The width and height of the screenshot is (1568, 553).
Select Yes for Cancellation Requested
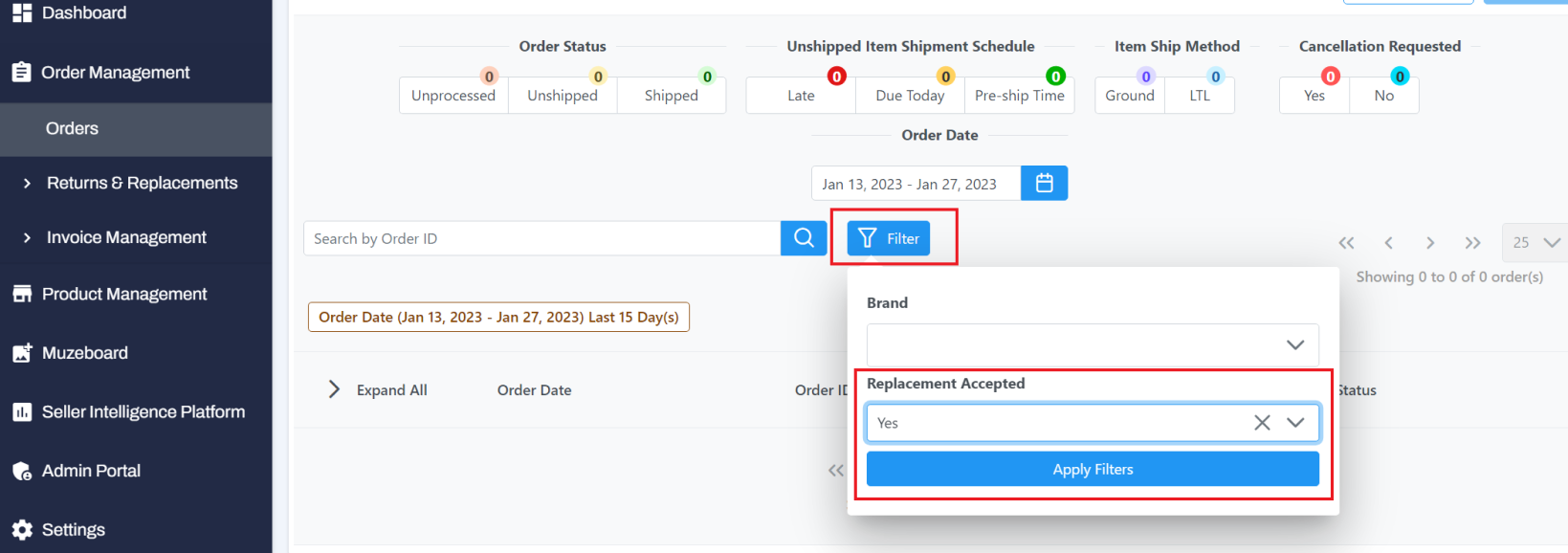[1314, 96]
